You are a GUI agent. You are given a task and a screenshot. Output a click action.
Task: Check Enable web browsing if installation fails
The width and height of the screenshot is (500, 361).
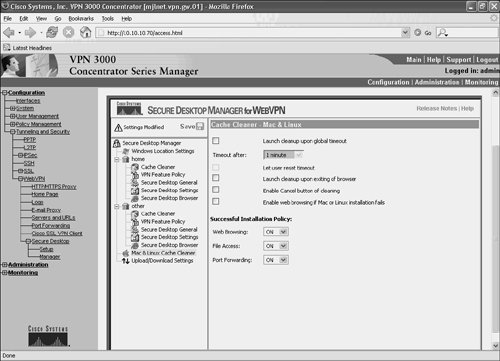click(x=216, y=201)
